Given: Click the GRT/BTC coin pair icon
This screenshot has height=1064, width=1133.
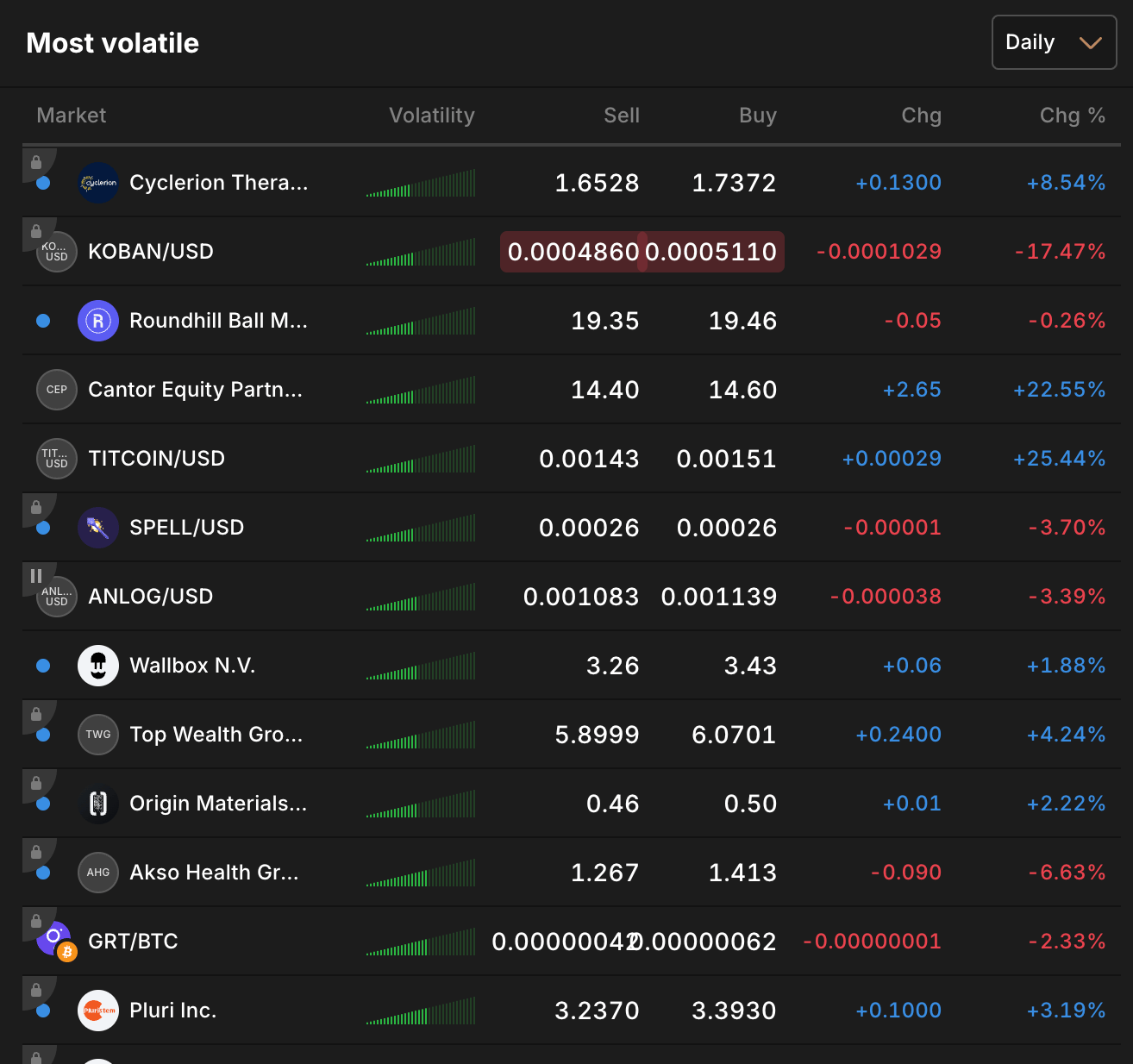Looking at the screenshot, I should pyautogui.click(x=57, y=941).
